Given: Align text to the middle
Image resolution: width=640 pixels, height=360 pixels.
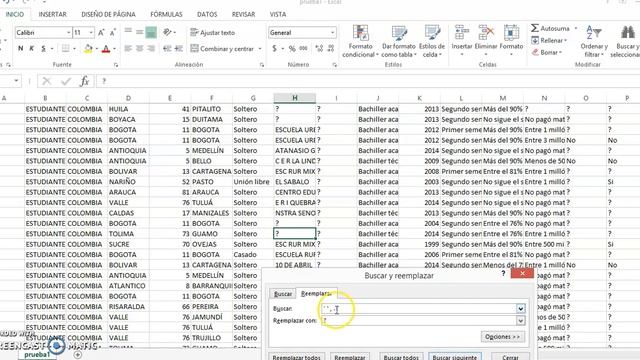Looking at the screenshot, I should click(140, 32).
